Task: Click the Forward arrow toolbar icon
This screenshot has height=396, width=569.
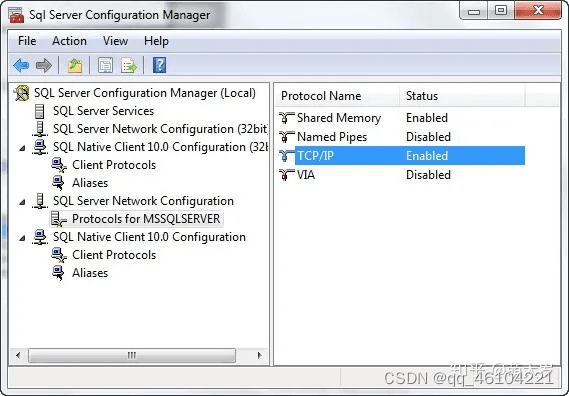Action: click(x=44, y=66)
